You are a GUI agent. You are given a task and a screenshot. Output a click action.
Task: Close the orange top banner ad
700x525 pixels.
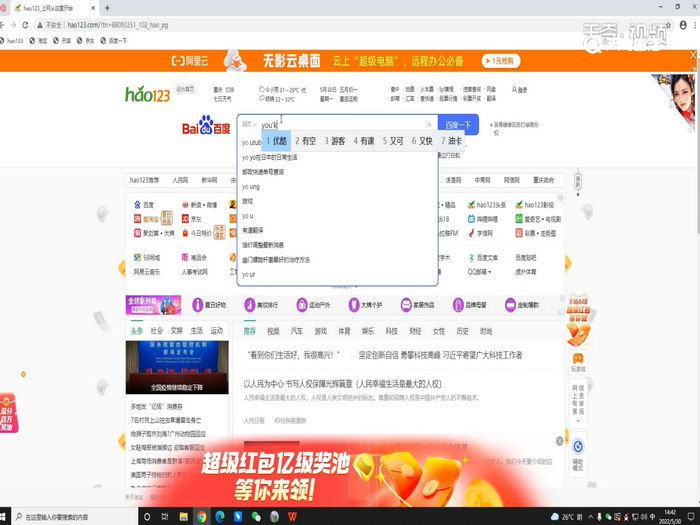coord(694,55)
